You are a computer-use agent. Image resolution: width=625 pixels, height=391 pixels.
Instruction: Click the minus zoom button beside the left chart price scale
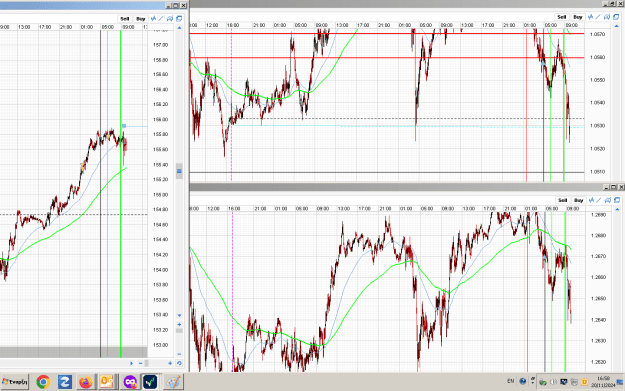coord(179,354)
